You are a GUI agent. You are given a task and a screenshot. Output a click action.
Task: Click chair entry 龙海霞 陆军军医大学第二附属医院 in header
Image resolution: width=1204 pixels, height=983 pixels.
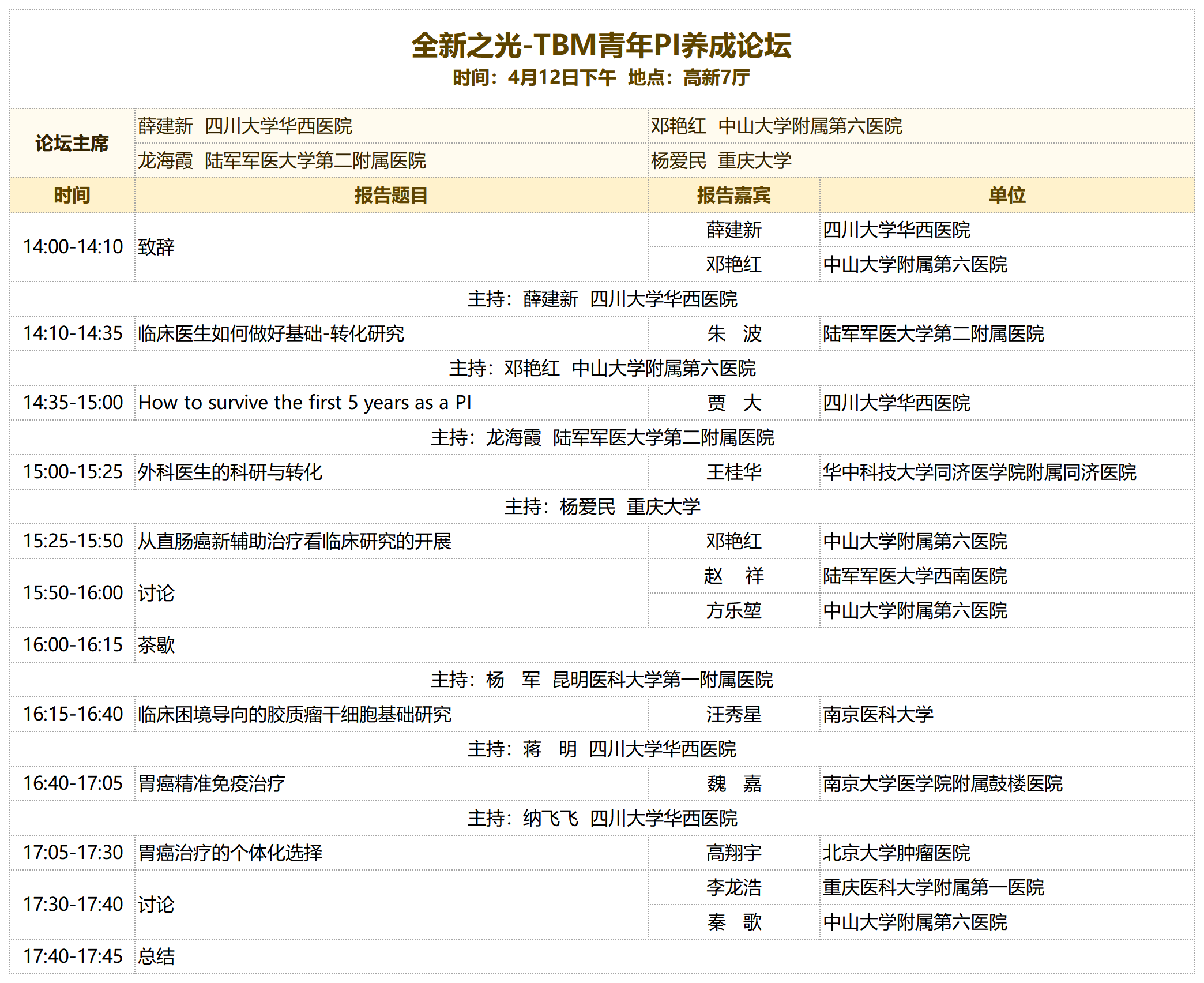282,160
